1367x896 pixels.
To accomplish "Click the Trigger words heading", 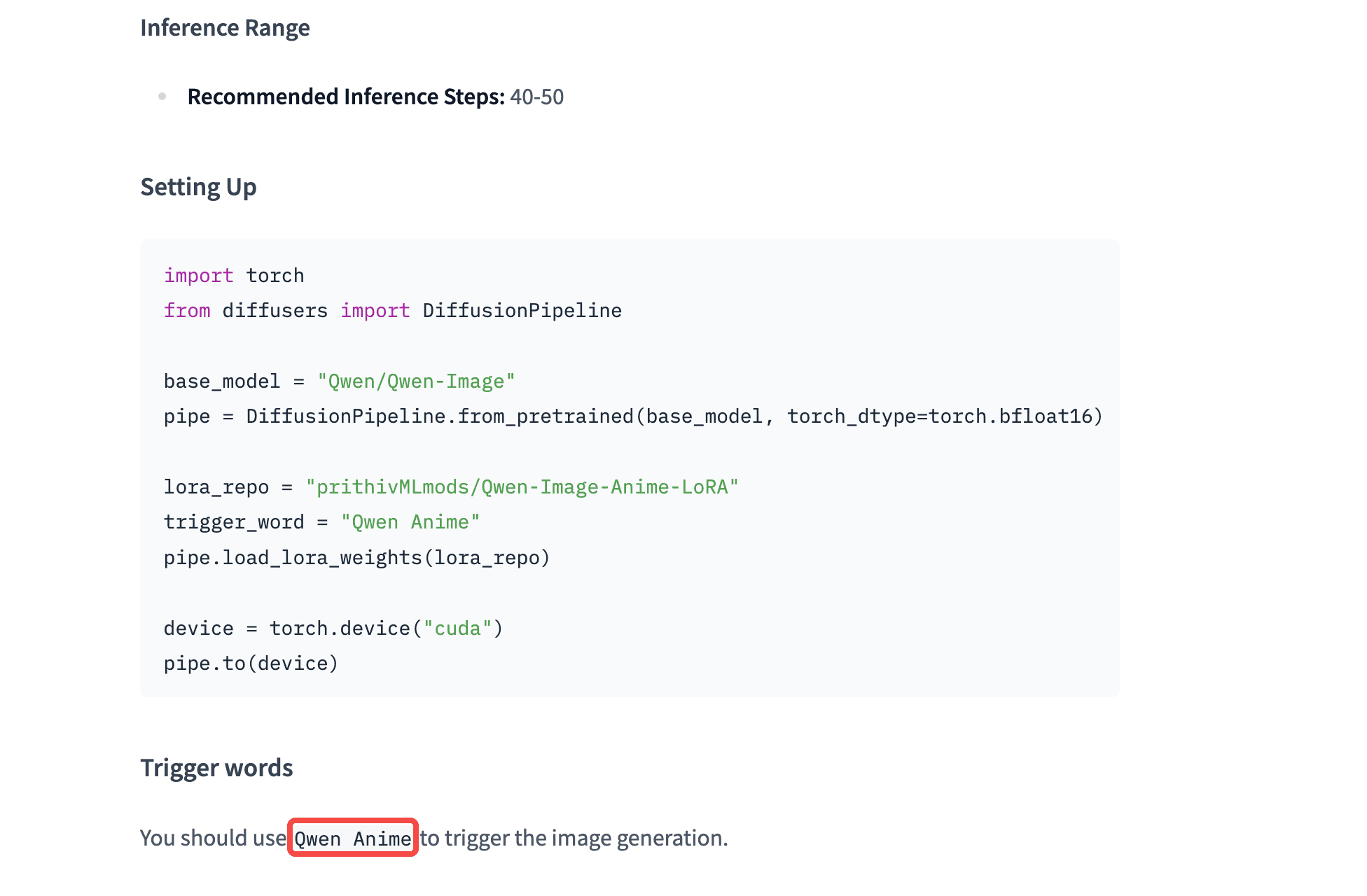I will [216, 768].
